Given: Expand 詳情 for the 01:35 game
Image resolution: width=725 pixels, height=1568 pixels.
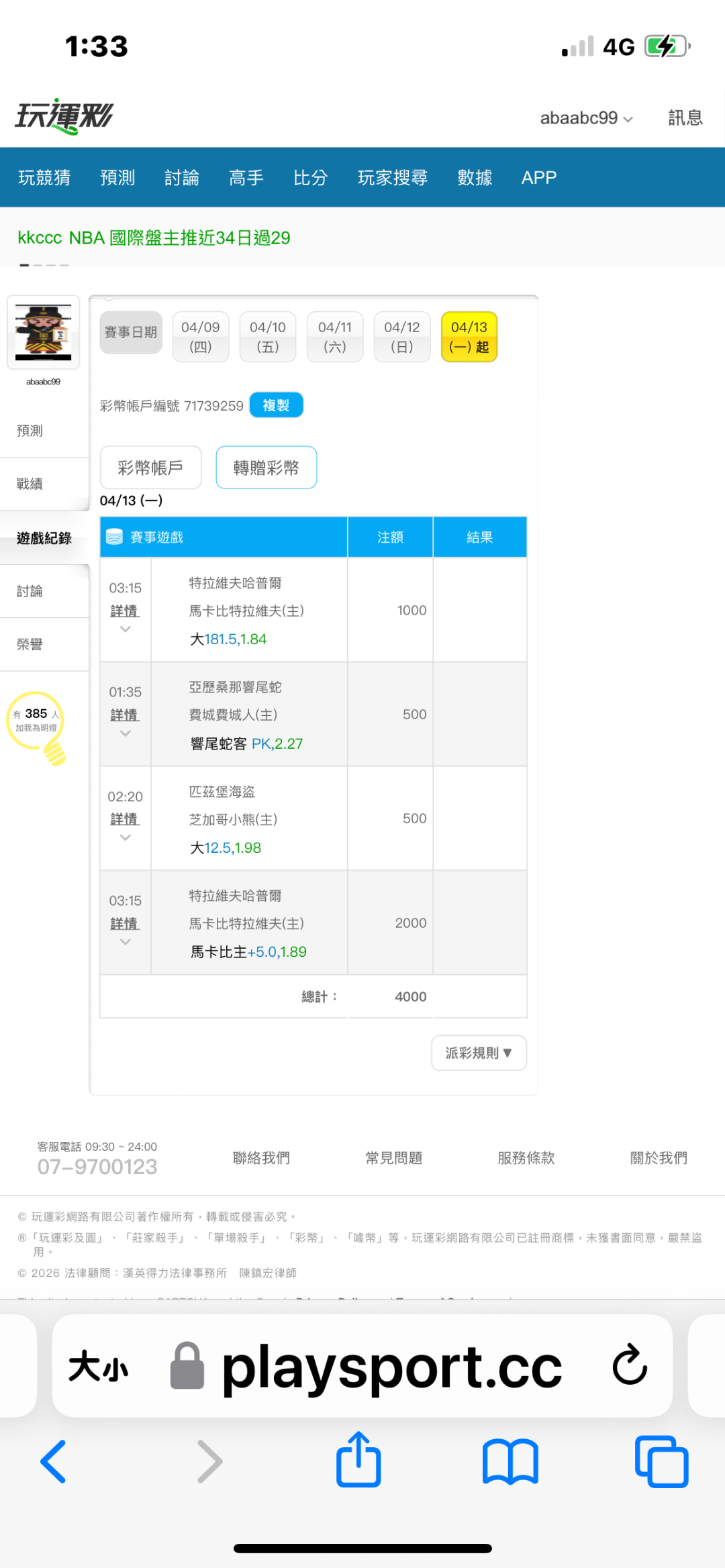Looking at the screenshot, I should click(125, 716).
